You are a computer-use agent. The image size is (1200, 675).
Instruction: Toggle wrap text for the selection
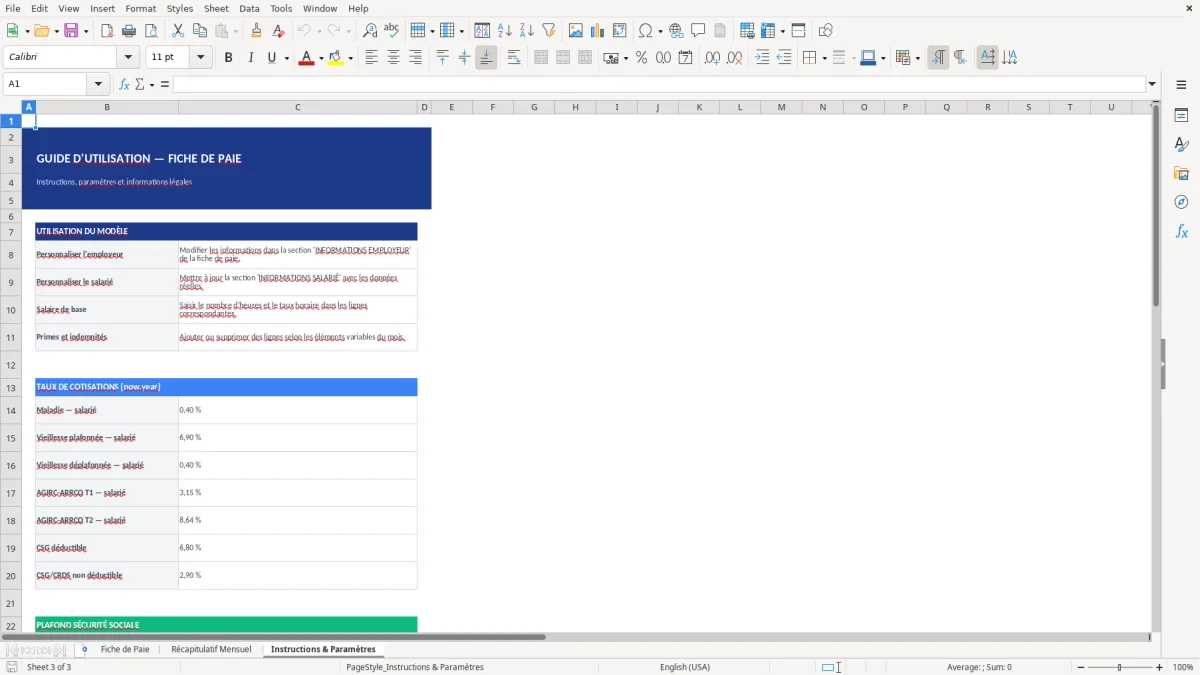click(x=513, y=57)
